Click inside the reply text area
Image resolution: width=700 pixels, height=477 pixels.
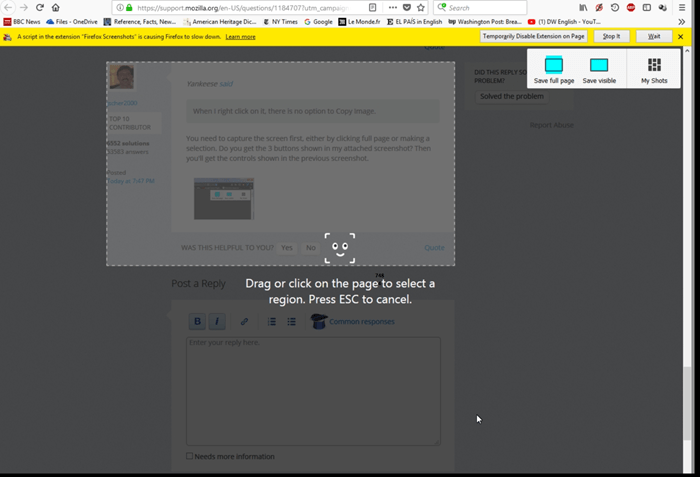313,391
